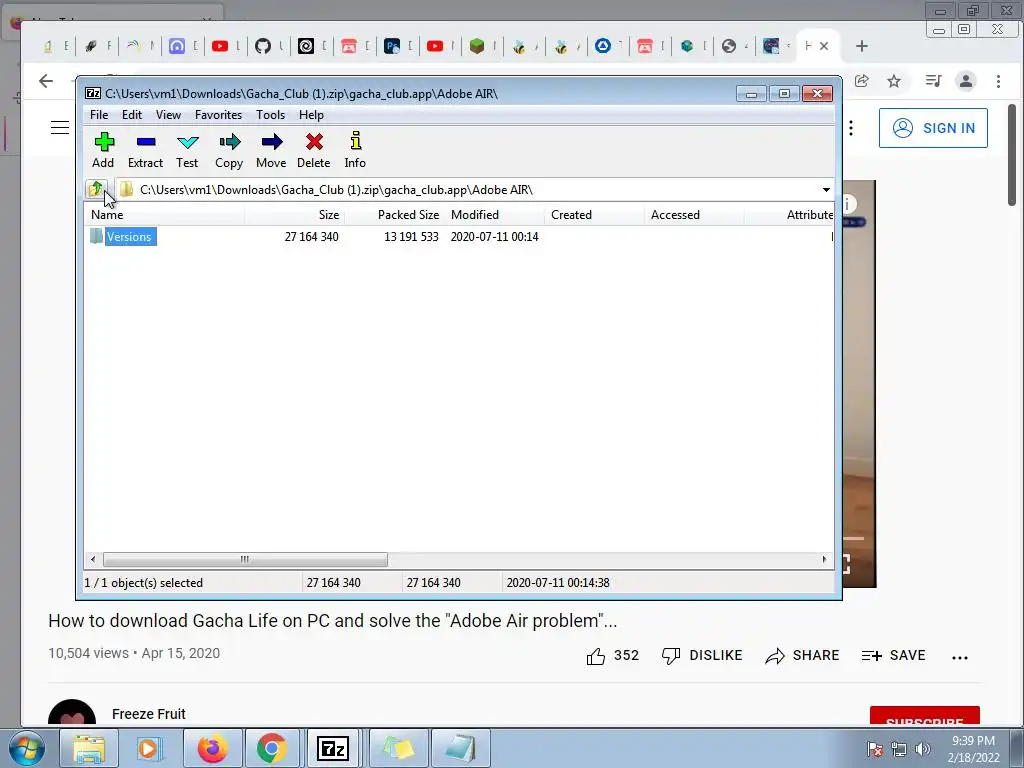Open the File menu in 7-Zip

[x=99, y=115]
